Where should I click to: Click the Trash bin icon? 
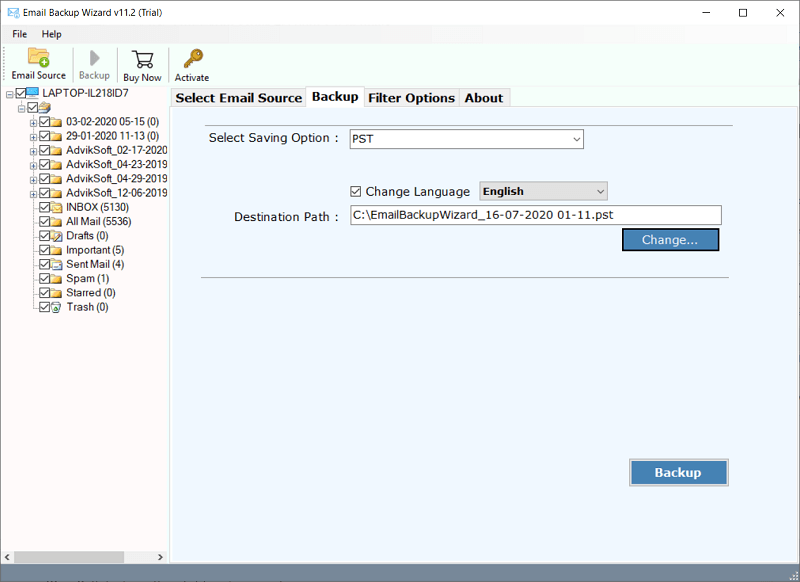pos(57,307)
